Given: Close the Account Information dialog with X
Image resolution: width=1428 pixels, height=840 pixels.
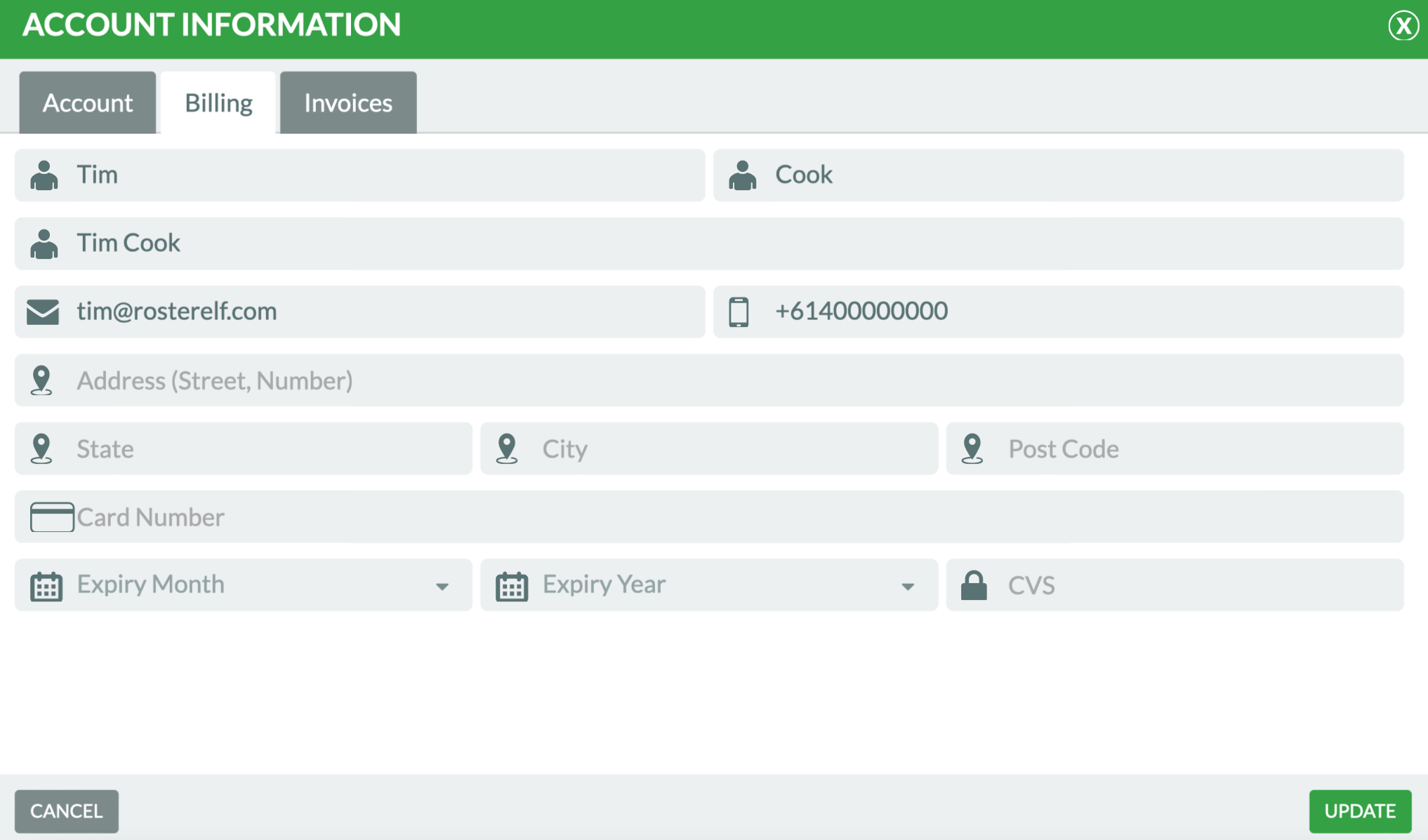Looking at the screenshot, I should tap(1403, 26).
